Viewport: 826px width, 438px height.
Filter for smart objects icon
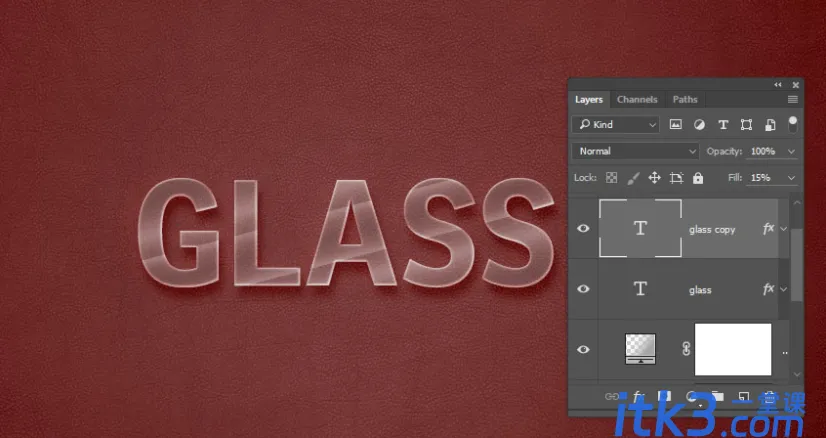770,124
